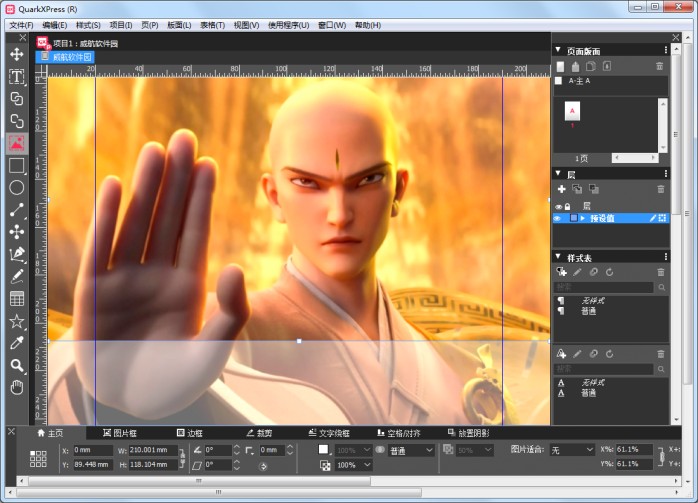
Task: Click the W width field 210.001 mm
Action: tap(153, 450)
